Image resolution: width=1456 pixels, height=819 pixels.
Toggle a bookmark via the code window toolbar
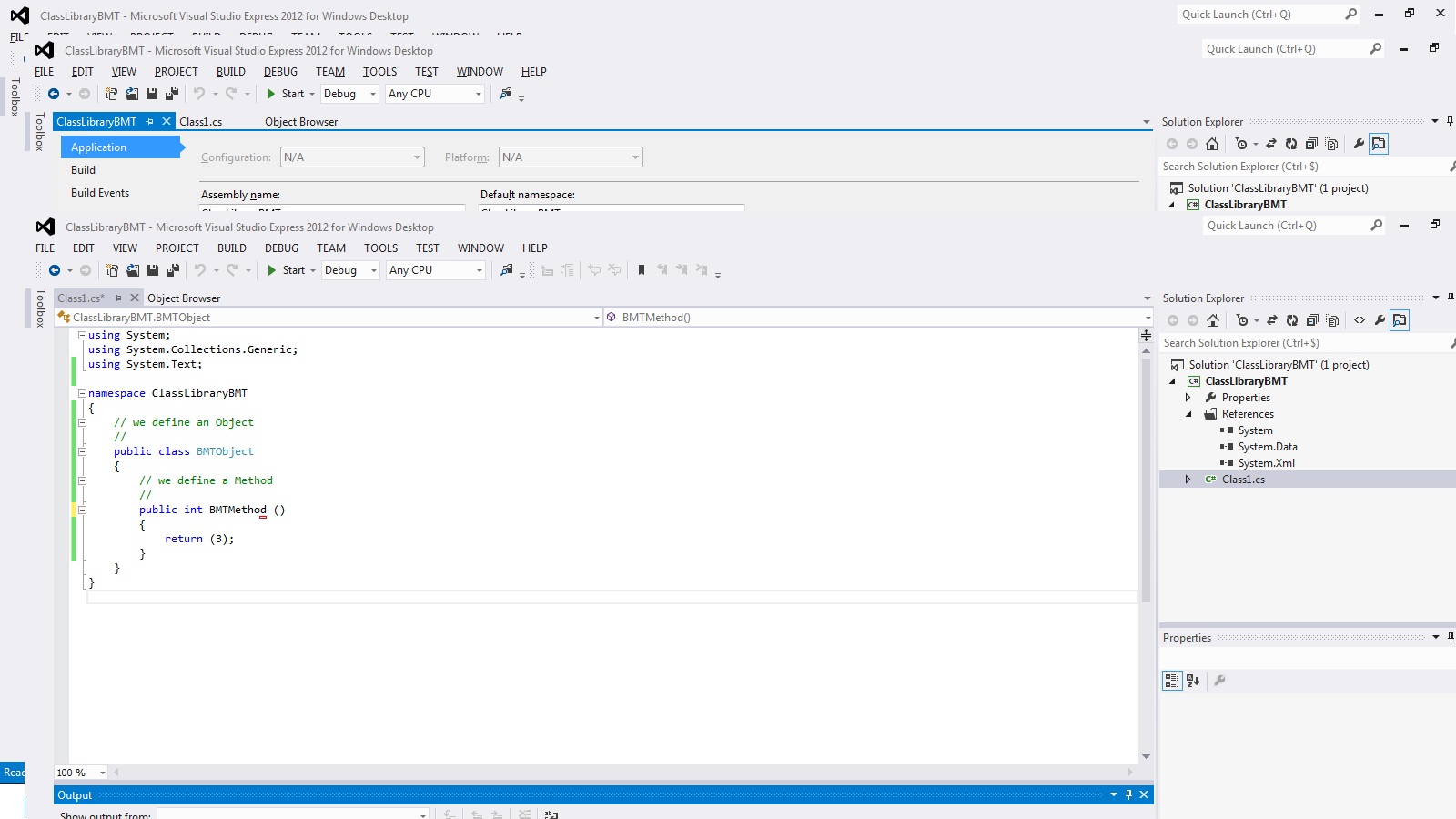coord(642,270)
